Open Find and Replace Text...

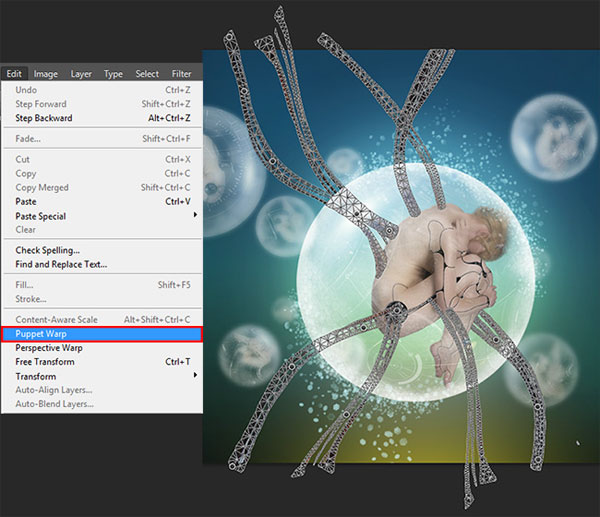(102, 264)
